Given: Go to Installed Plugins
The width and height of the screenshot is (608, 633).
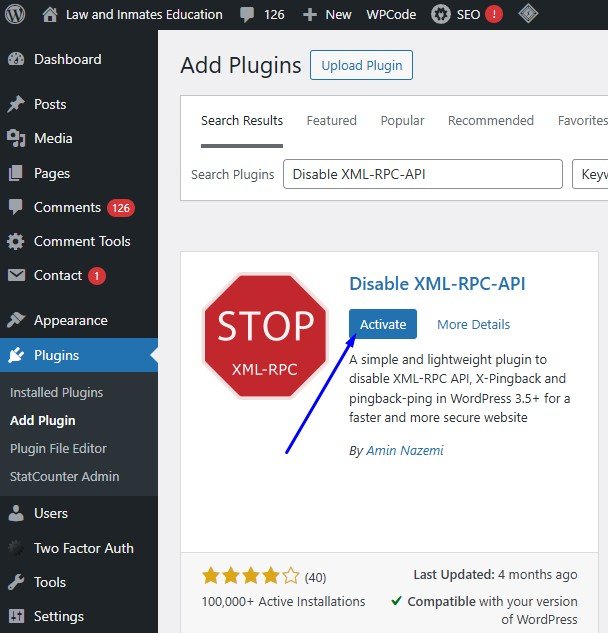Looking at the screenshot, I should (57, 392).
